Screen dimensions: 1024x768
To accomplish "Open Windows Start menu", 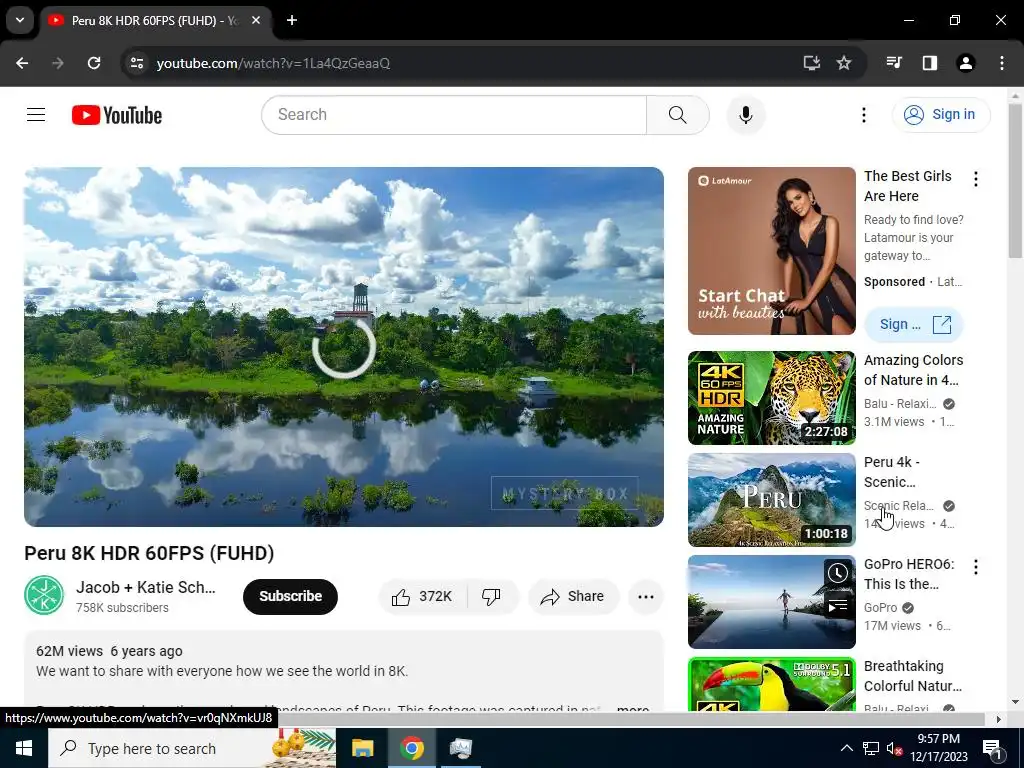I will (24, 748).
